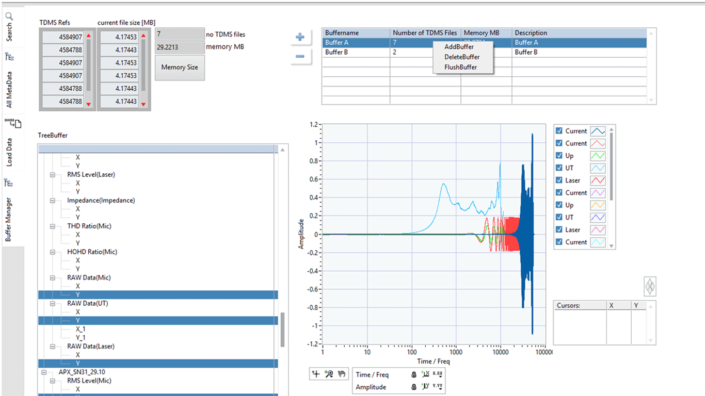The width and height of the screenshot is (705, 396).
Task: Click the TreeBuffer vertical scrollbar thumb
Action: point(282,330)
